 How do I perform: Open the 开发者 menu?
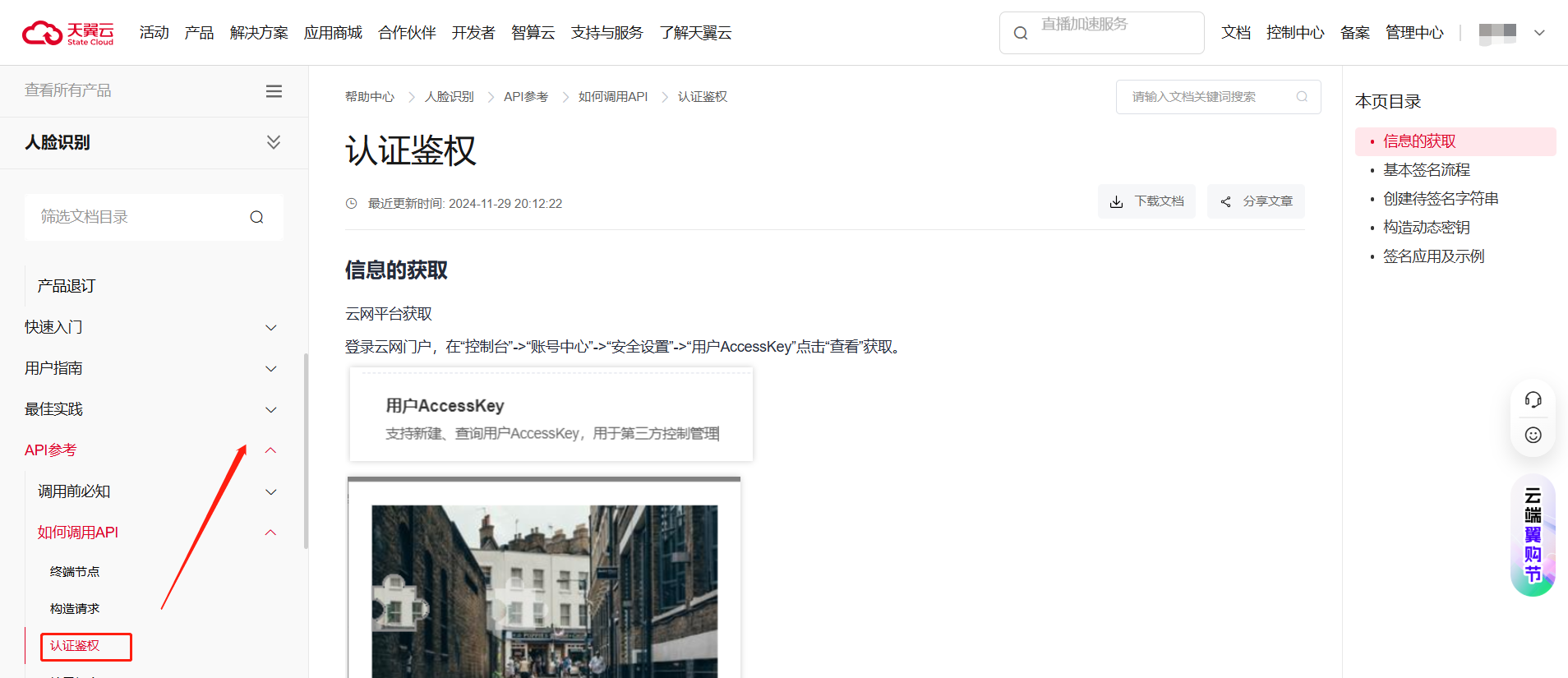click(473, 33)
